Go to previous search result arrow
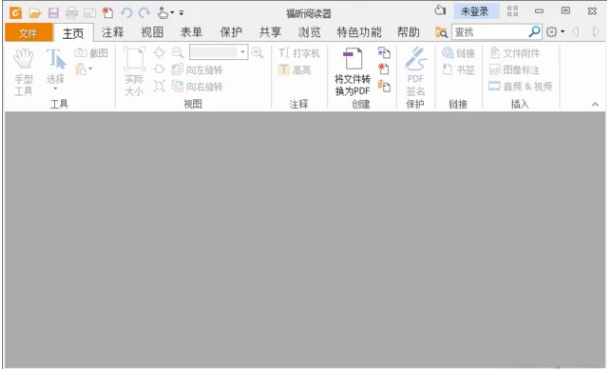Screen dimensions: 607x369 (575, 32)
